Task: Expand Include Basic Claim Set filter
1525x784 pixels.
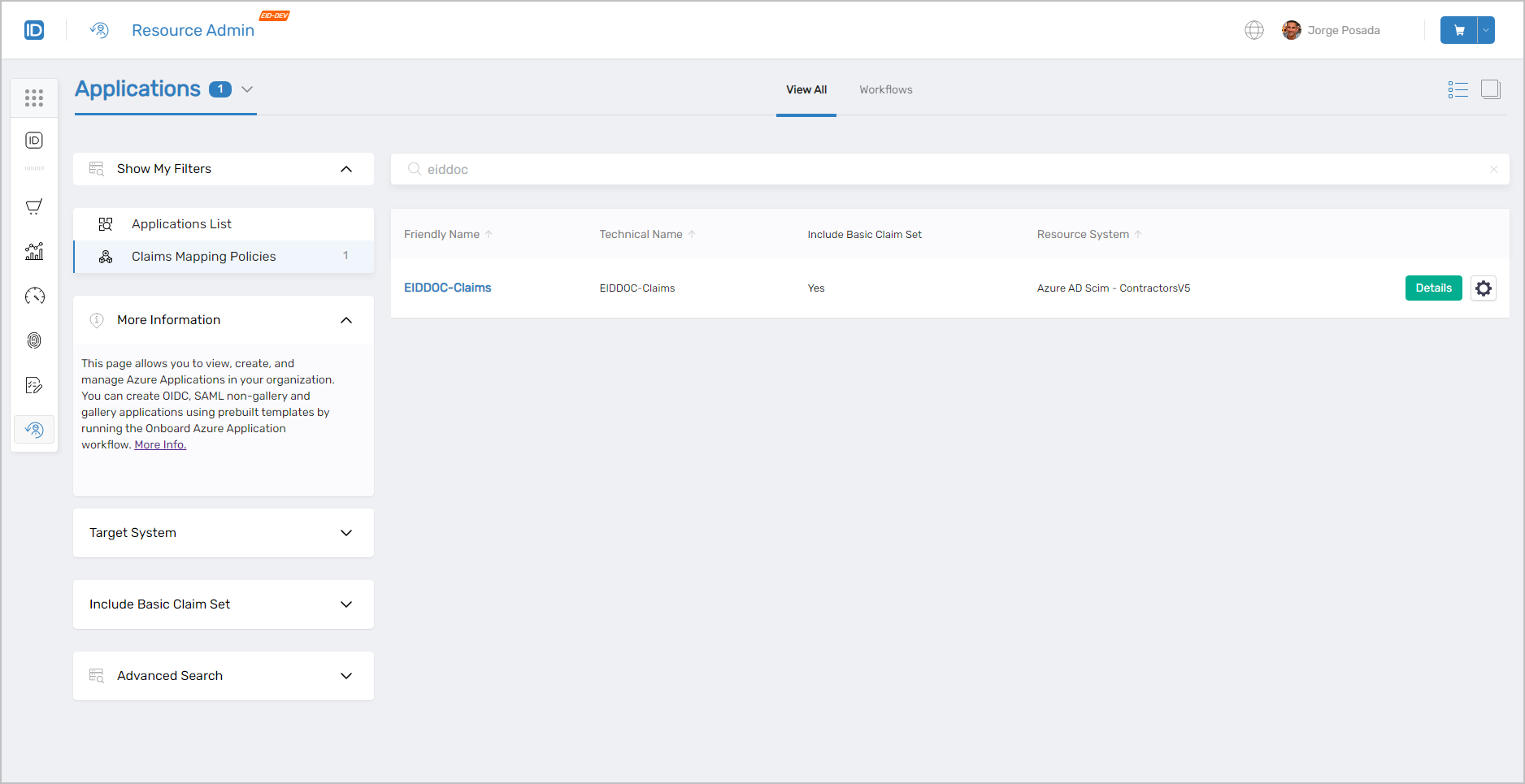Action: click(223, 604)
